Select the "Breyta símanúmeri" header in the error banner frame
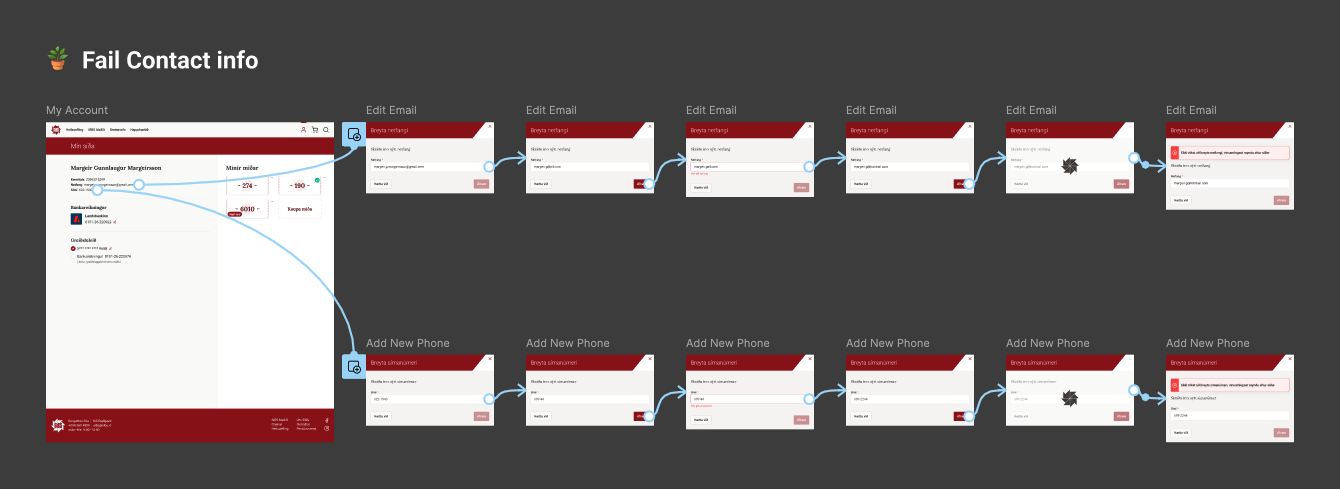This screenshot has height=489, width=1340. [1194, 362]
